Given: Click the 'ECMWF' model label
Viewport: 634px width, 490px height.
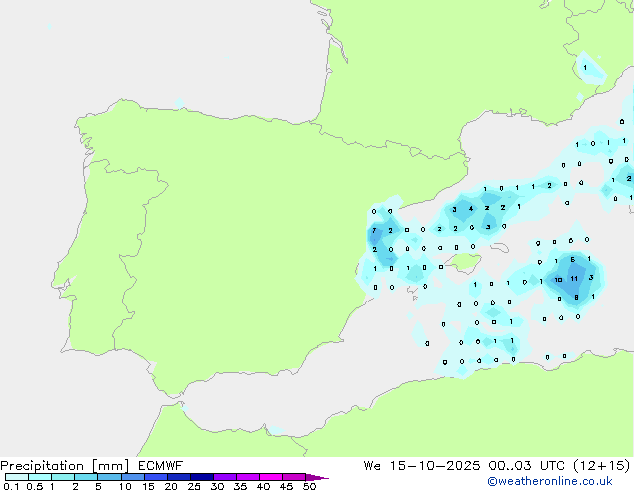Looking at the screenshot, I should [x=161, y=466].
